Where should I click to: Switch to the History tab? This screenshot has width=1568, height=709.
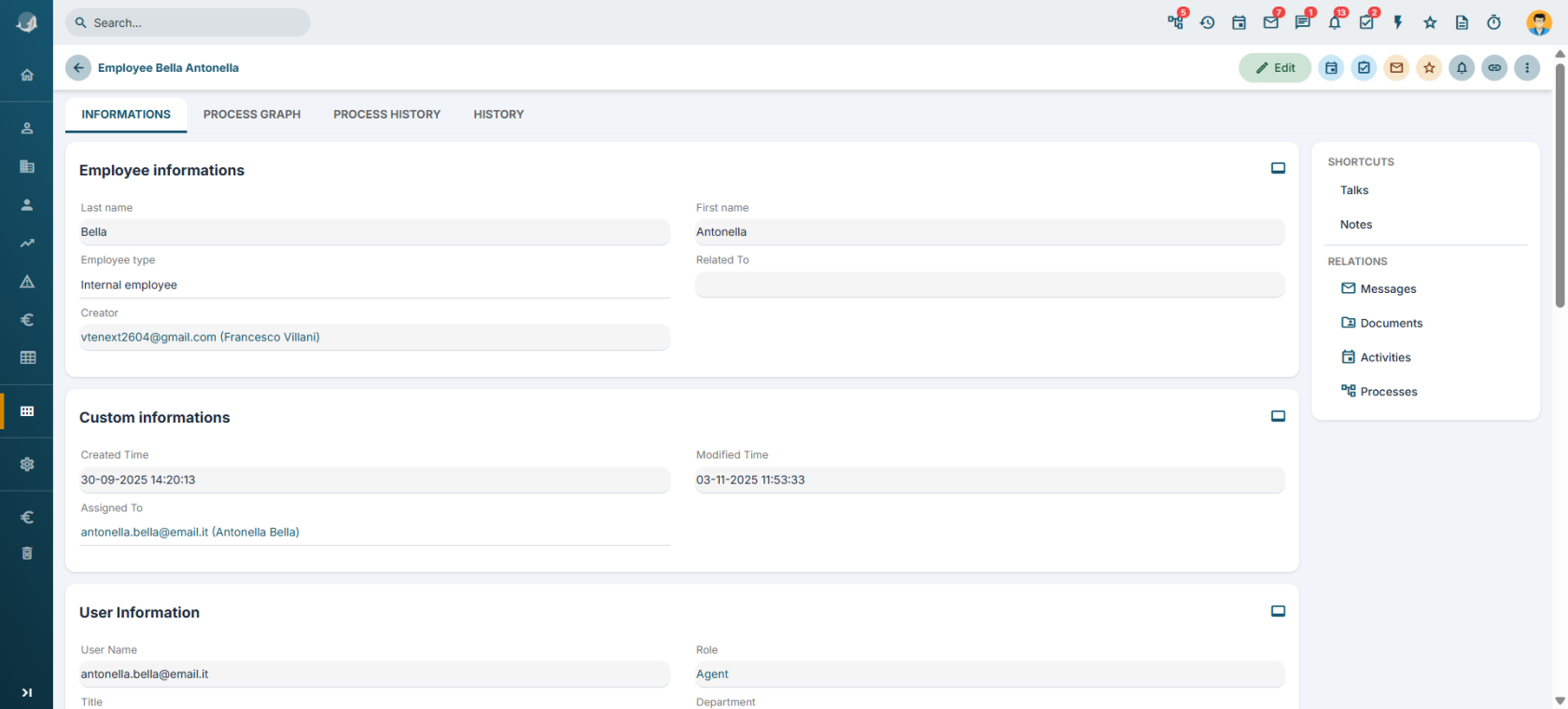coord(498,114)
